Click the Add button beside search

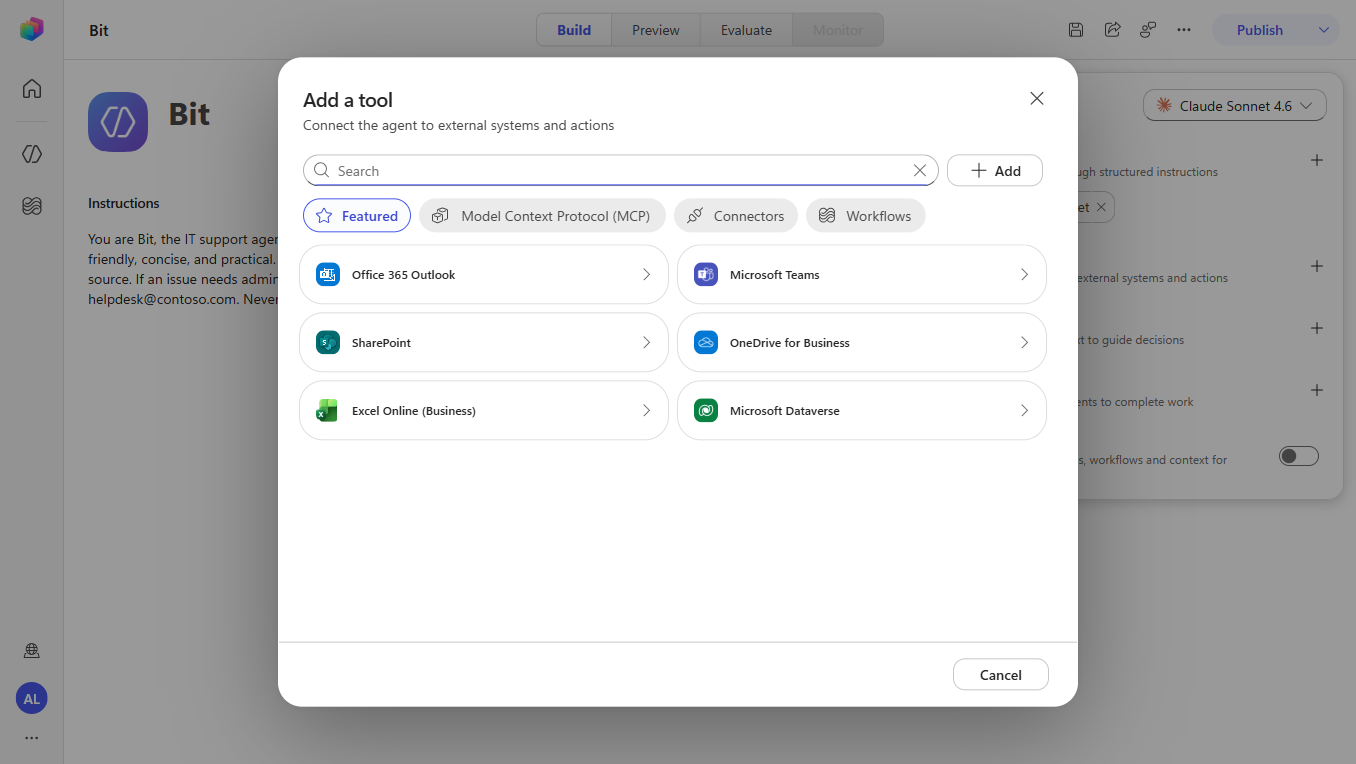pyautogui.click(x=995, y=170)
